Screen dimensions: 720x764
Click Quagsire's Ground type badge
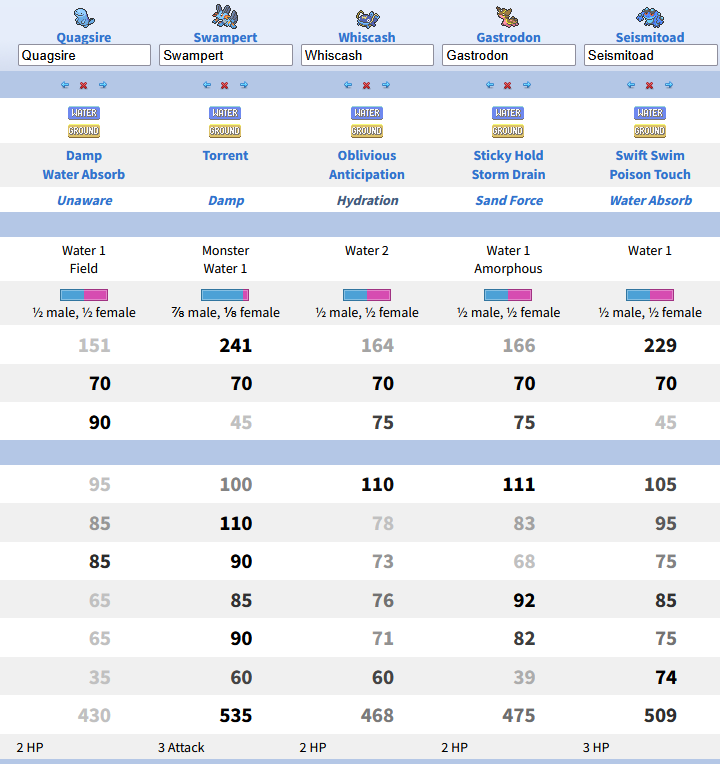(x=84, y=131)
